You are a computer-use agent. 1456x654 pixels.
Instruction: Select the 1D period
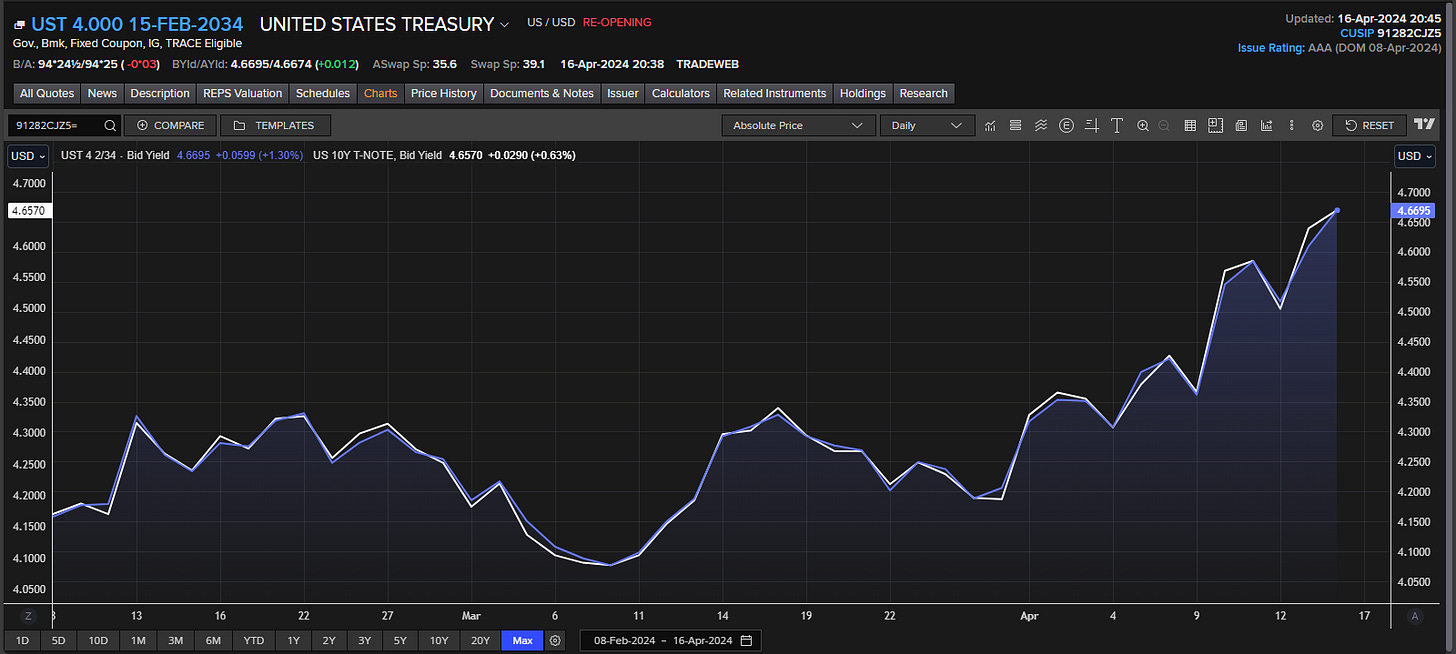coord(23,640)
